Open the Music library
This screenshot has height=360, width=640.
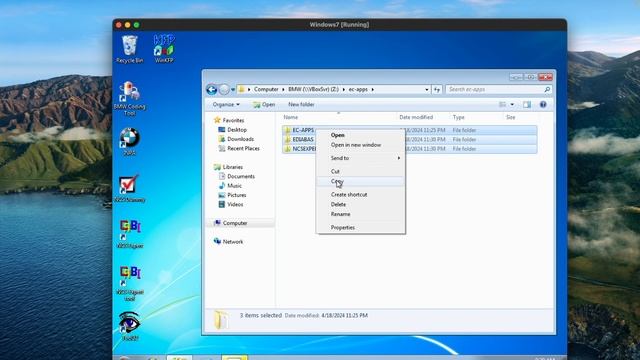coord(230,186)
